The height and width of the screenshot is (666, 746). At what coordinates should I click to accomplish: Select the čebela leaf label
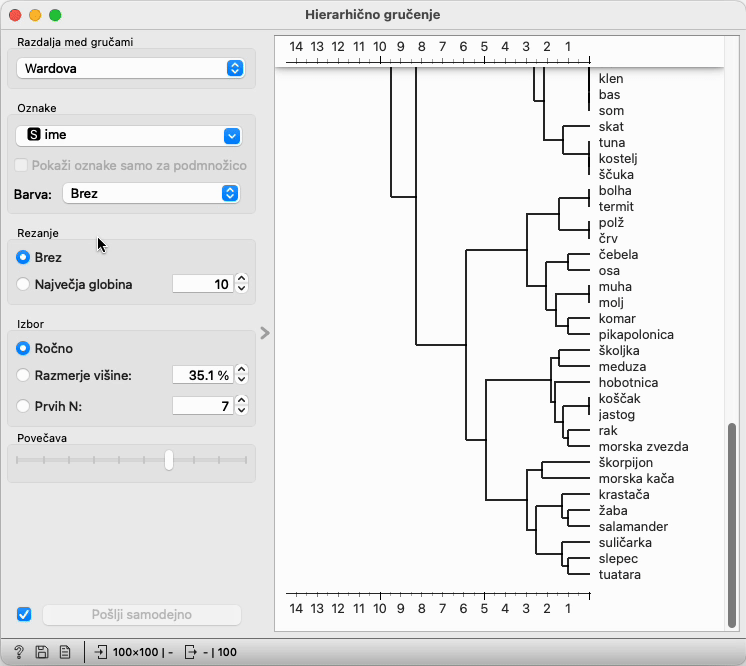tap(618, 255)
